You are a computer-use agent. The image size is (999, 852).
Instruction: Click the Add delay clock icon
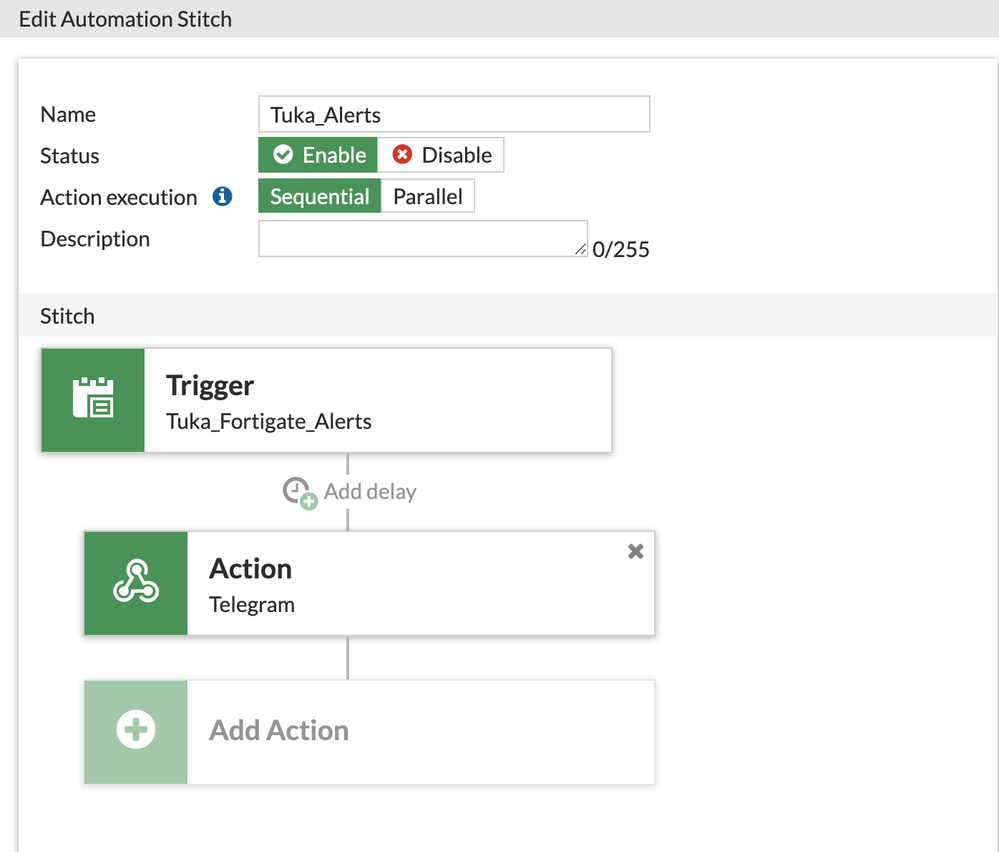click(x=299, y=492)
